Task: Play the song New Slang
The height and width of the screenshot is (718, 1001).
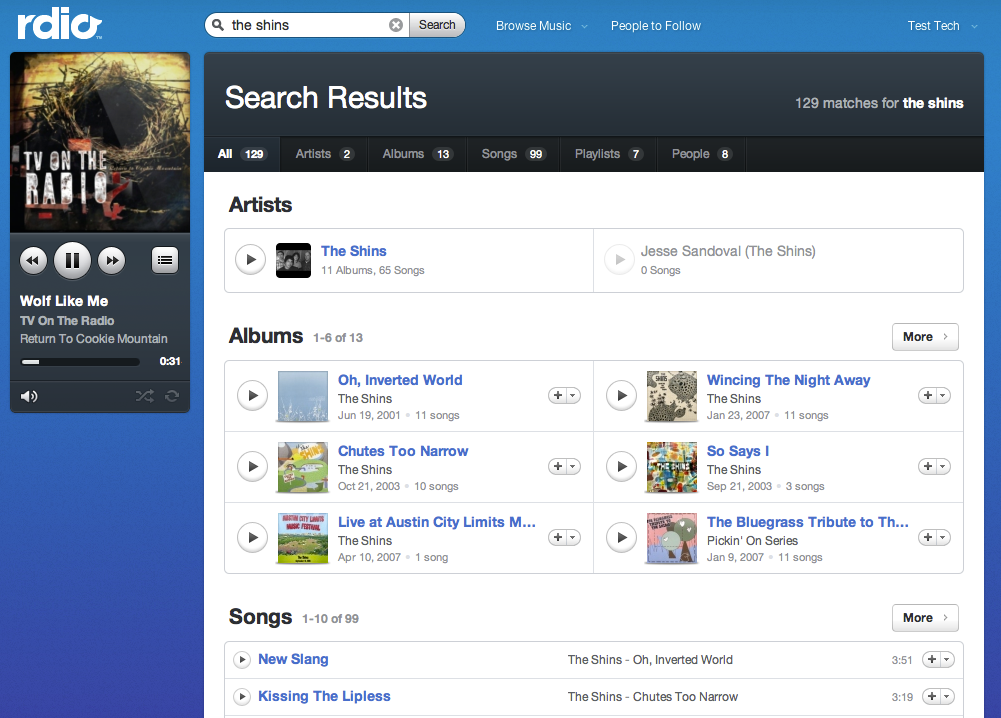Action: 242,659
